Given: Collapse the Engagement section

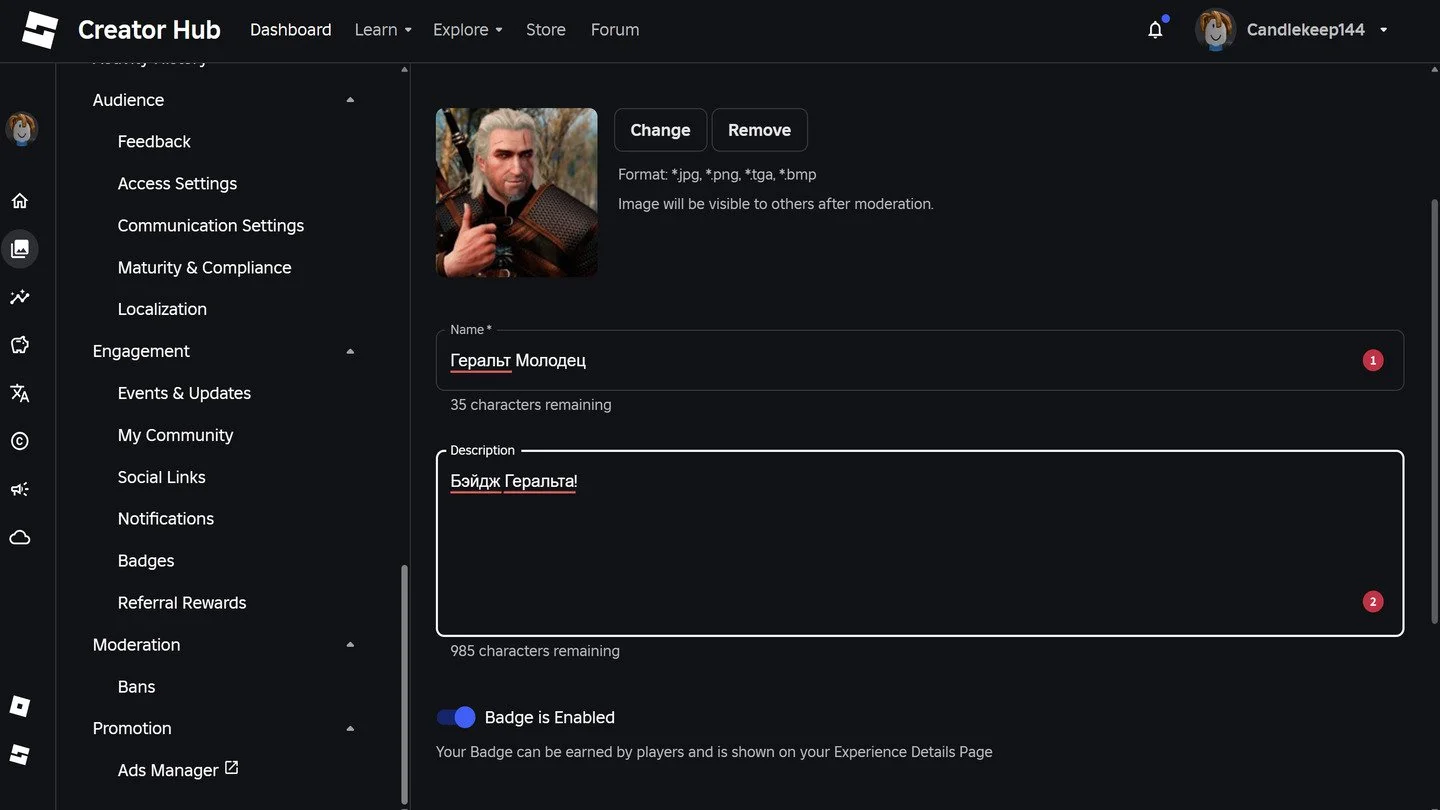Looking at the screenshot, I should click(350, 351).
